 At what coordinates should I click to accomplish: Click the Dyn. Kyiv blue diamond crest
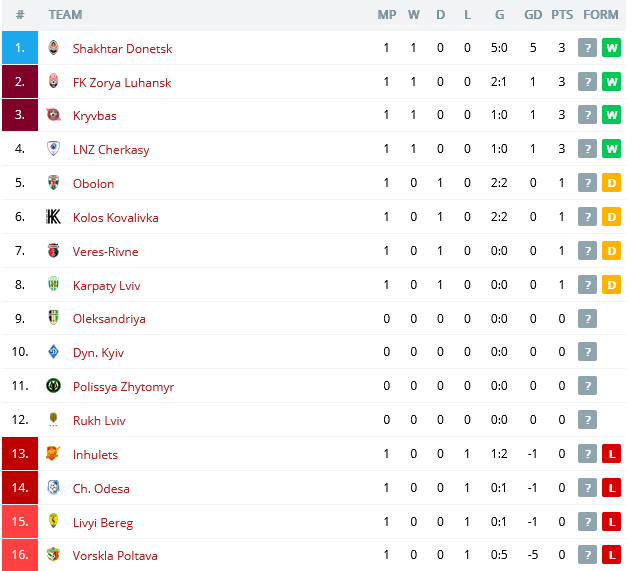53,352
